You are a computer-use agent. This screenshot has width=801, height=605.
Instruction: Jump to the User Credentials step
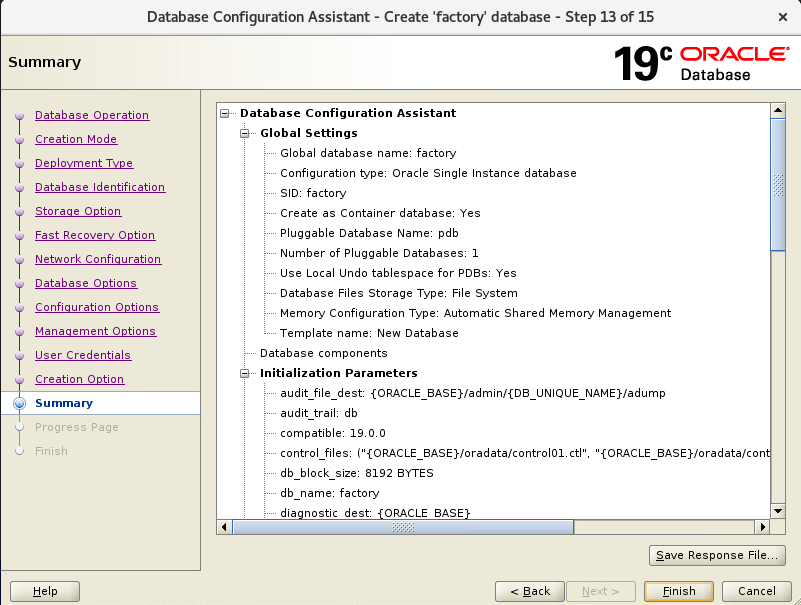point(83,355)
